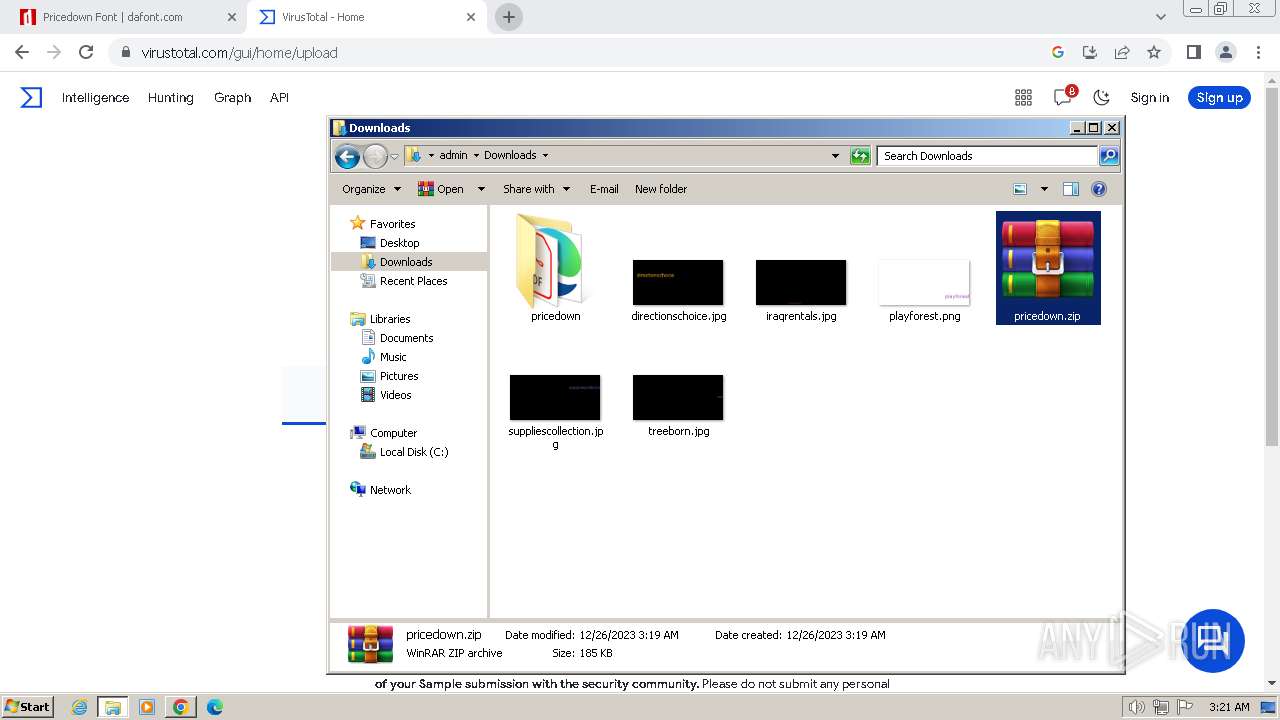Viewport: 1280px width, 720px height.
Task: Click the Windows Start button
Action: pos(27,706)
